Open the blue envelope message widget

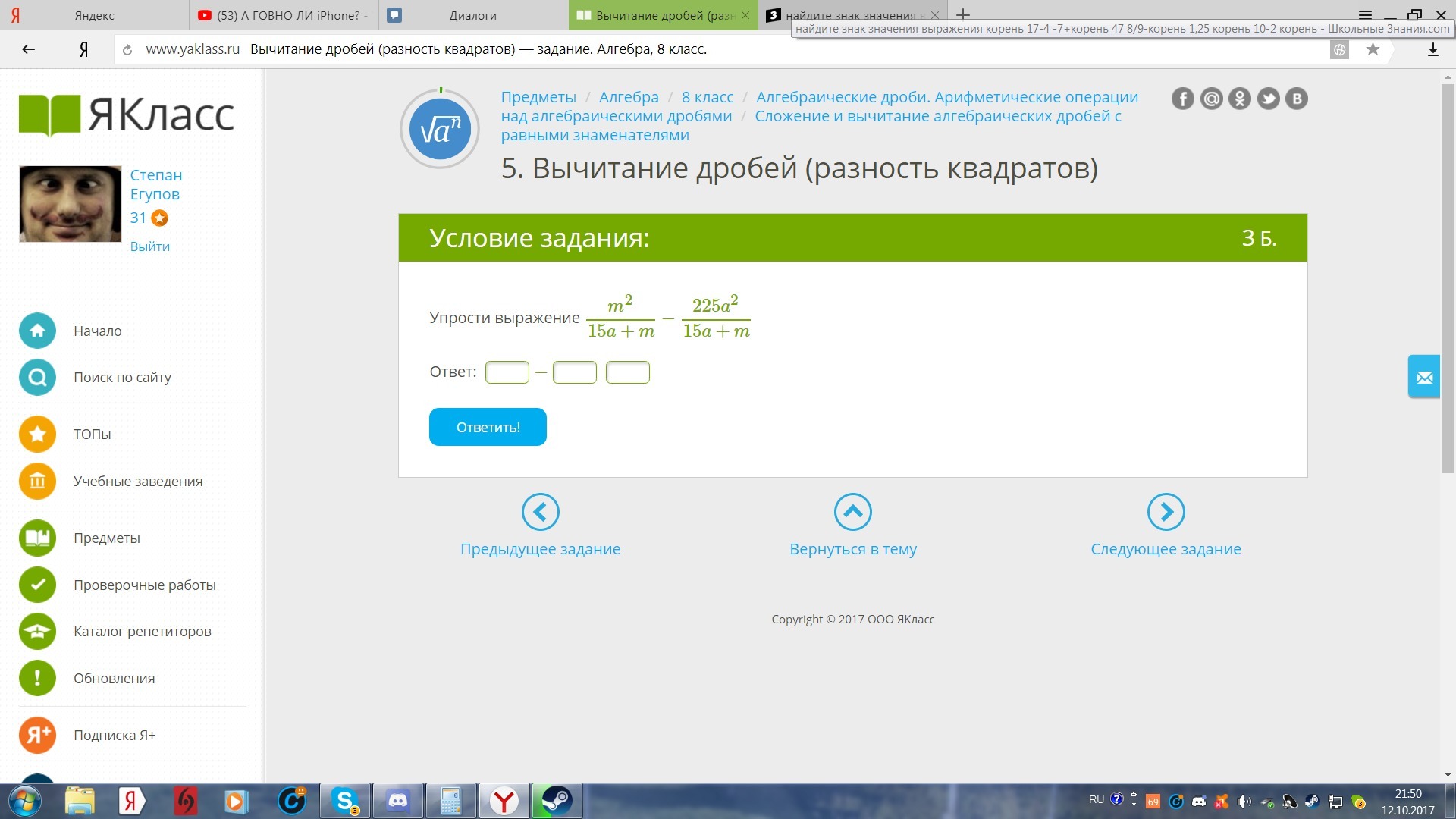click(x=1424, y=377)
